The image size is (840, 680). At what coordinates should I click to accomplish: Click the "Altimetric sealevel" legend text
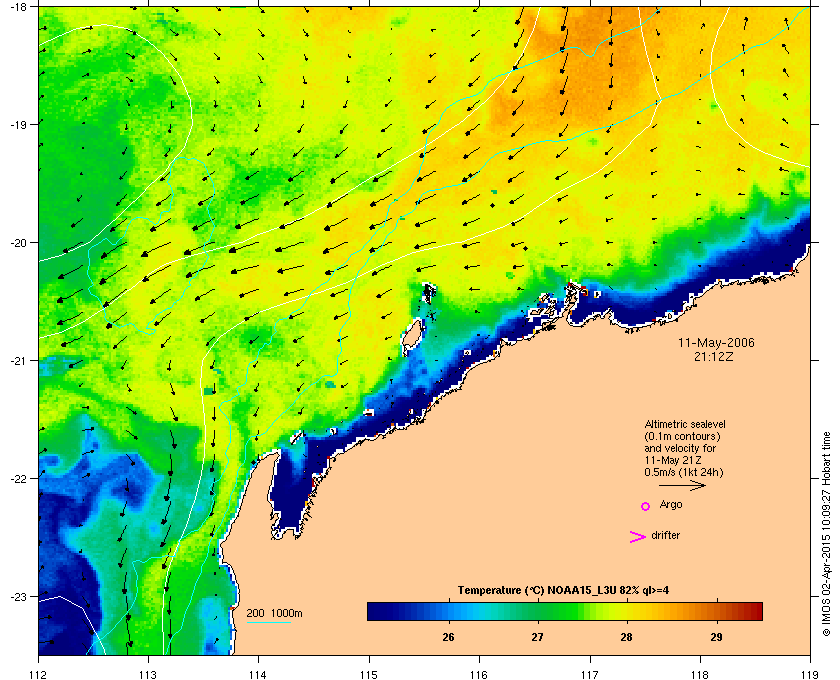tap(685, 424)
